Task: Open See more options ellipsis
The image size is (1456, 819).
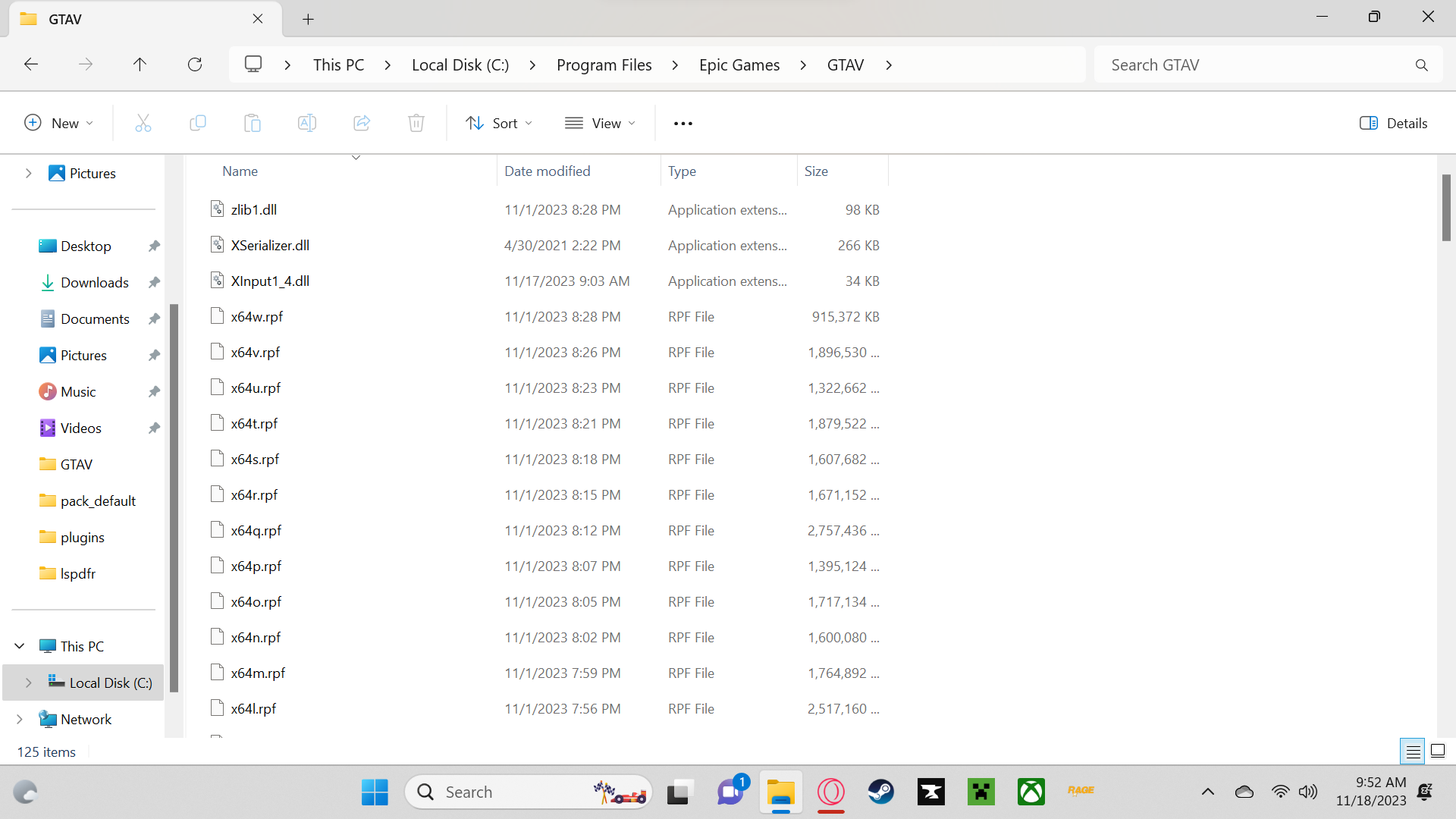Action: click(682, 123)
